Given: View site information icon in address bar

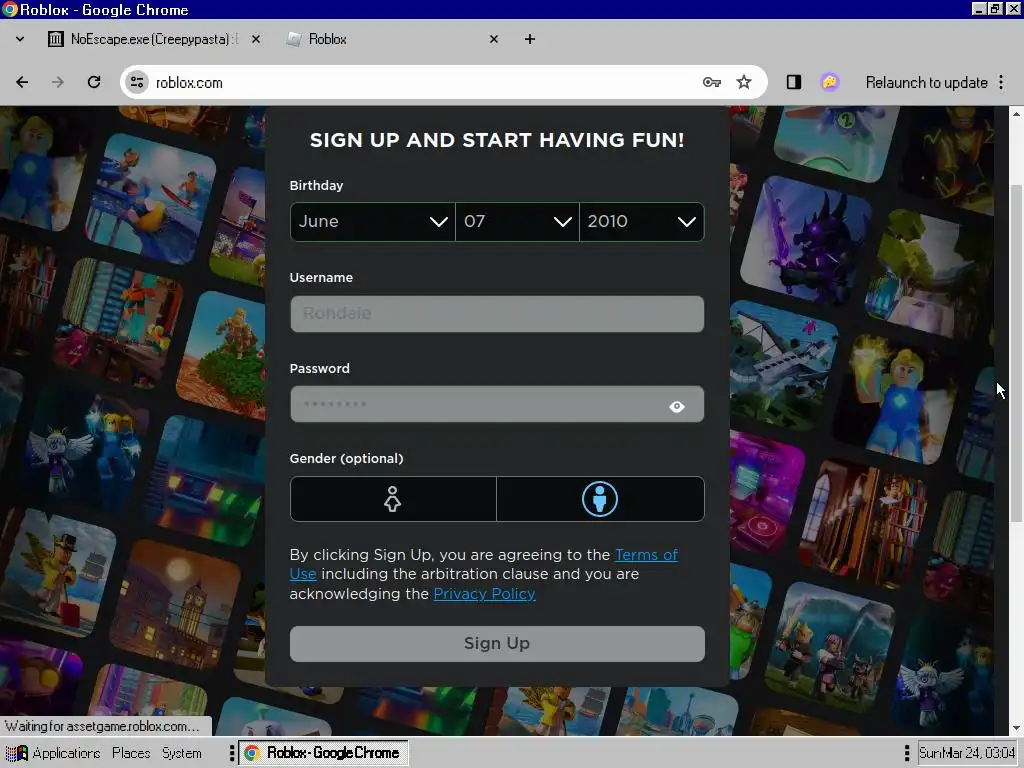Looking at the screenshot, I should coord(137,82).
